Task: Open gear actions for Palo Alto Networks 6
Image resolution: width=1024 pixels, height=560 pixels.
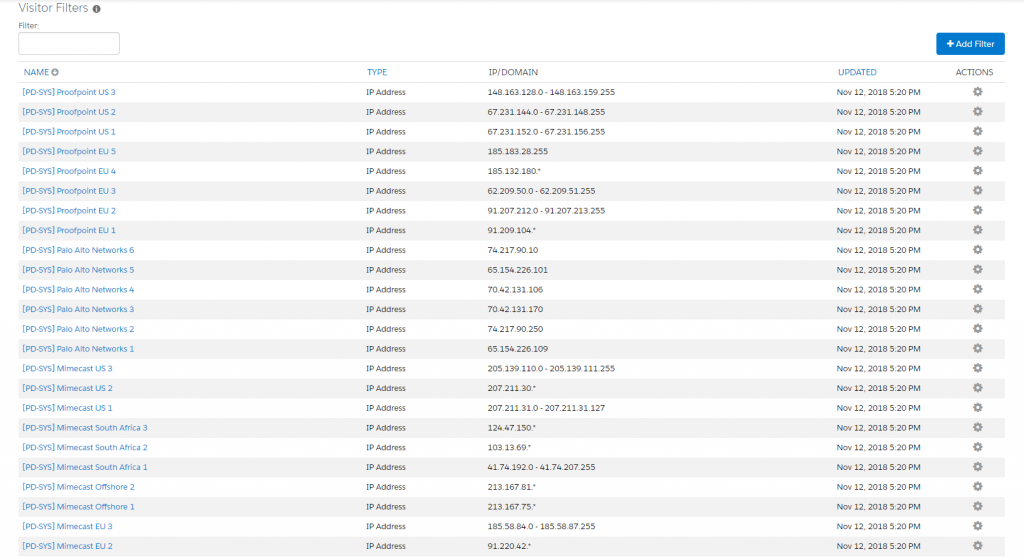Action: [x=977, y=250]
